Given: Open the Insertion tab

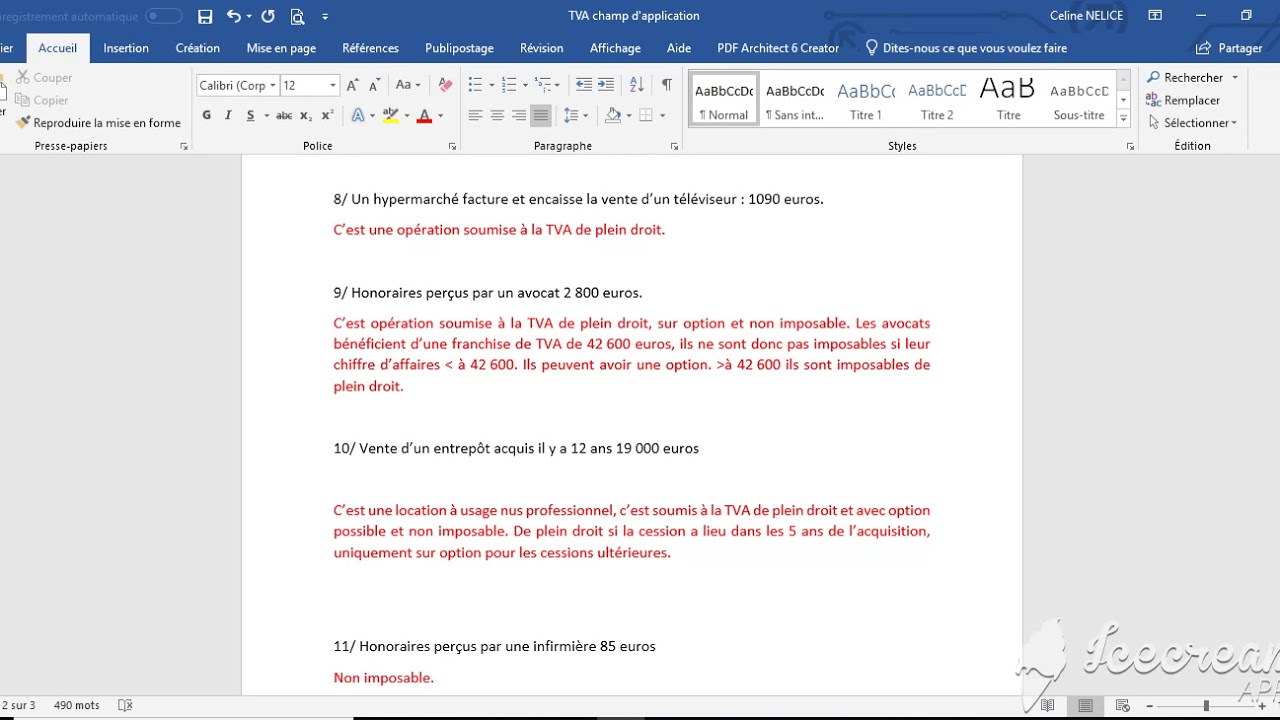Looking at the screenshot, I should [126, 48].
